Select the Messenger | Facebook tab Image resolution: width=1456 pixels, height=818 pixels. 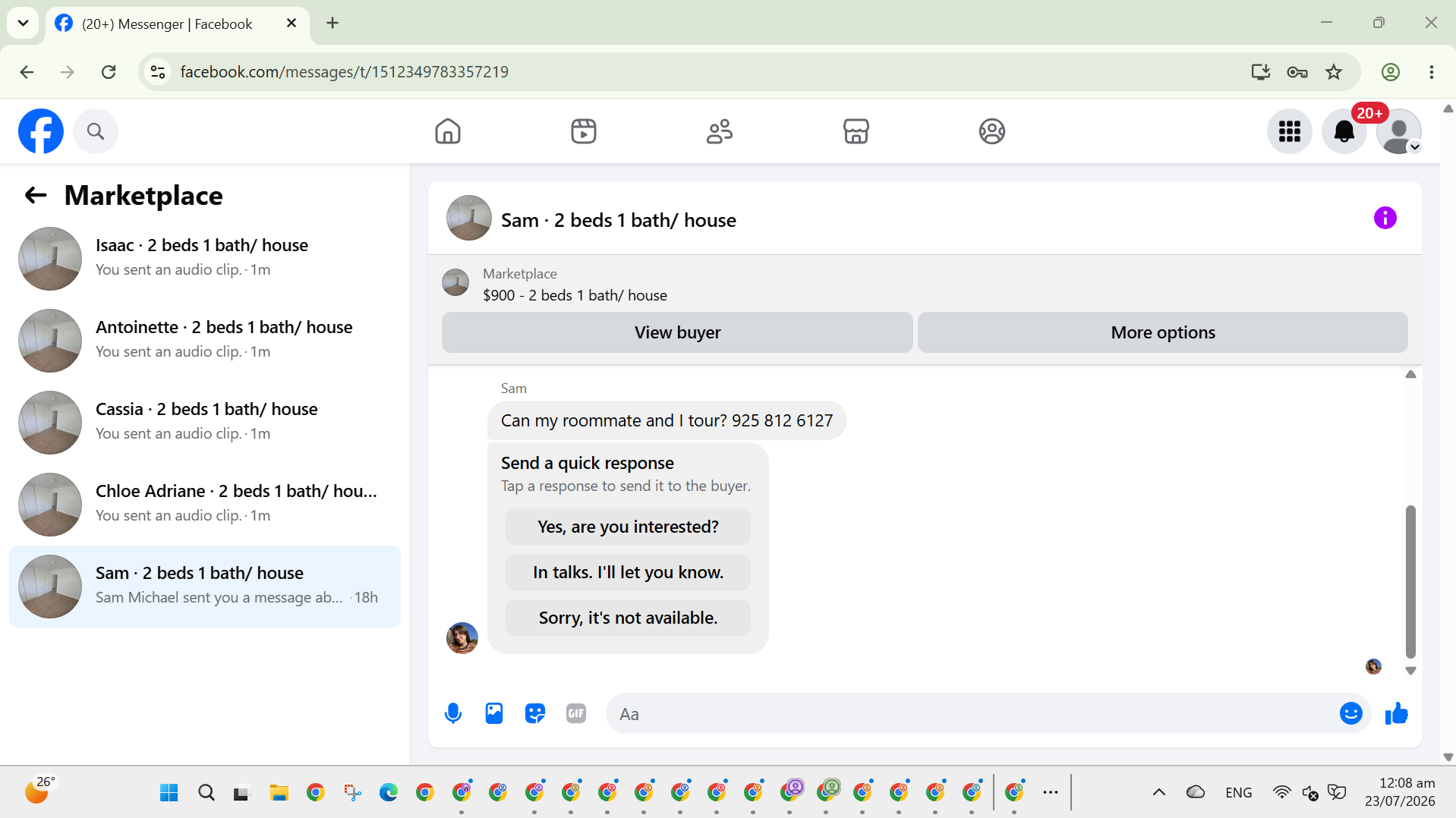point(178,24)
